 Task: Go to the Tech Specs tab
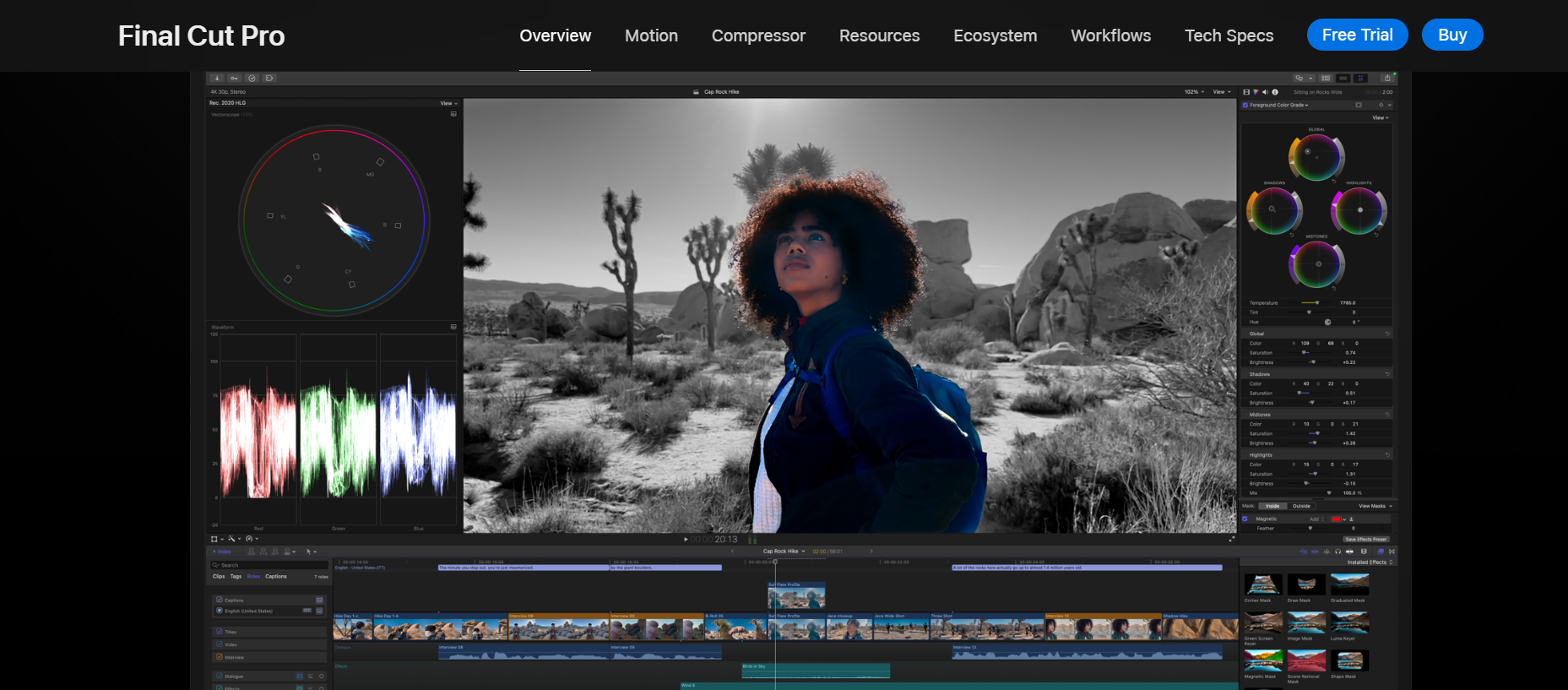[x=1229, y=35]
